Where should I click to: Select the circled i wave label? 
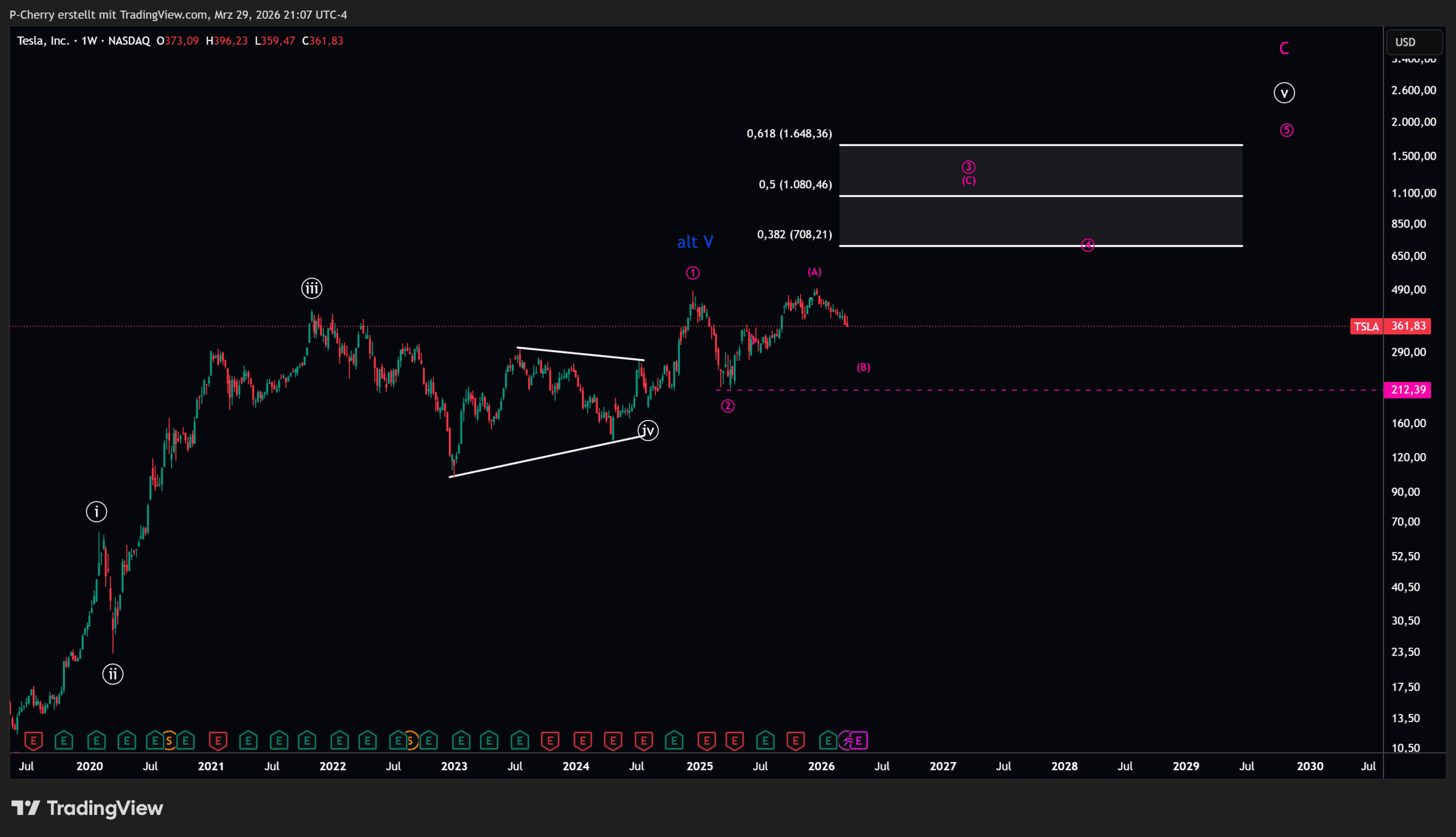(x=97, y=512)
